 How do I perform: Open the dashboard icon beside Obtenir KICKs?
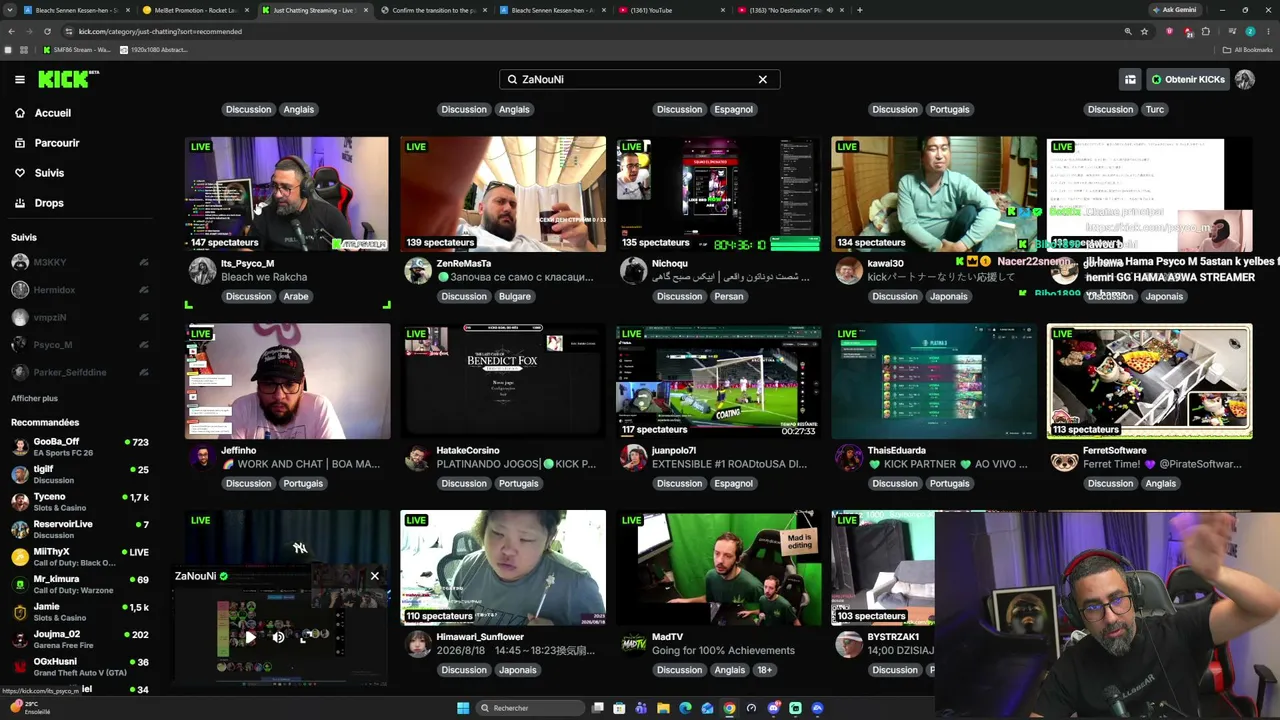click(x=1130, y=79)
